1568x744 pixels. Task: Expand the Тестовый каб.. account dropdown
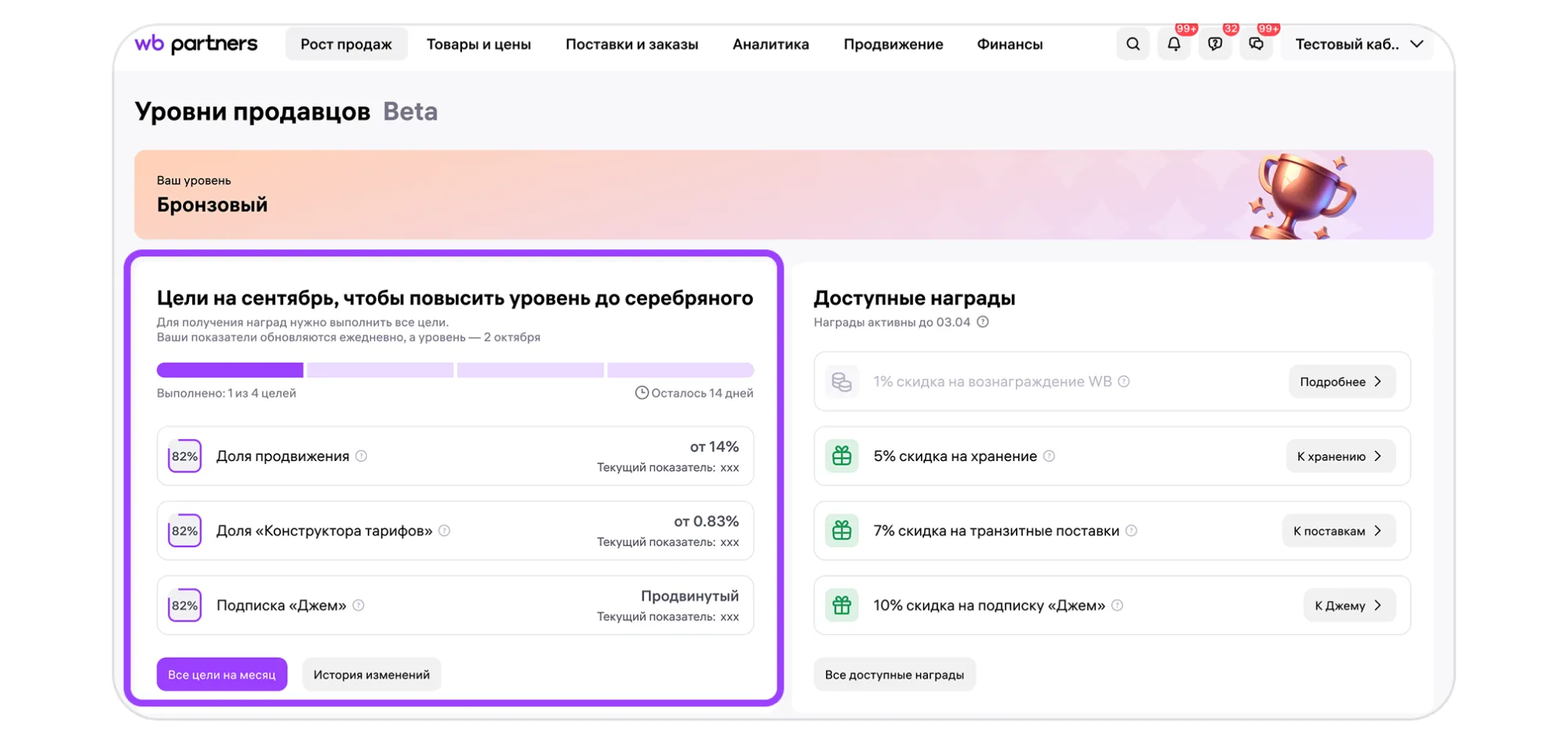(x=1358, y=45)
